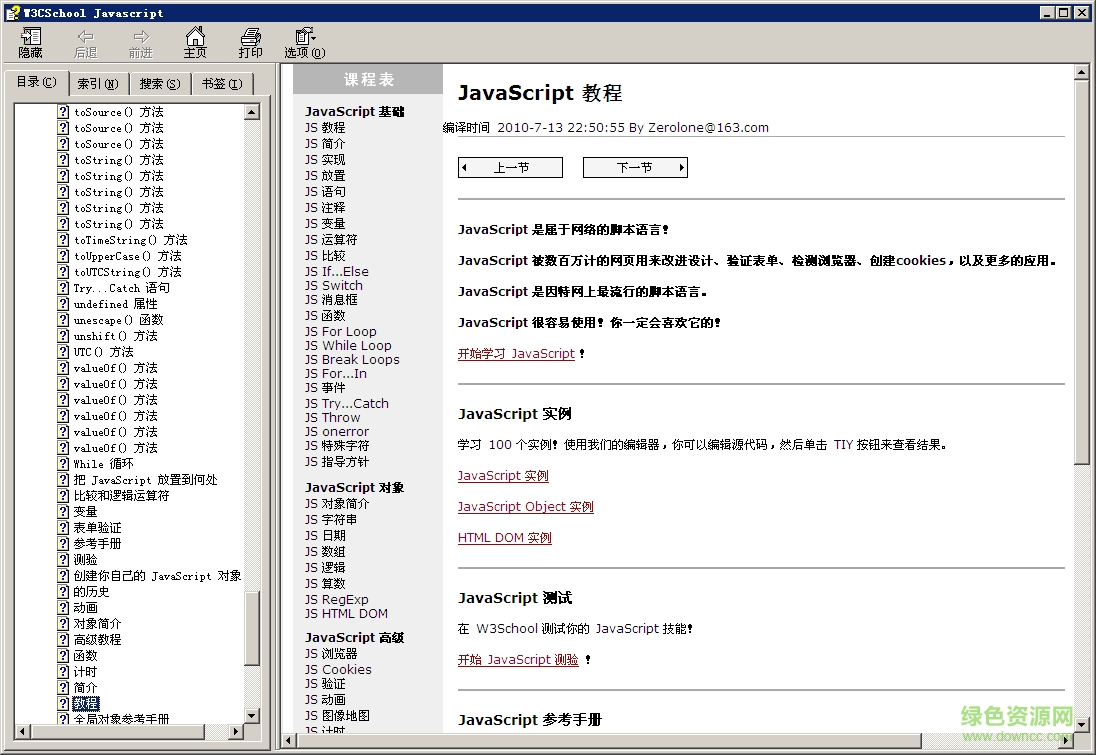Click the main page scroll-down arrow
1096x755 pixels.
1081,725
